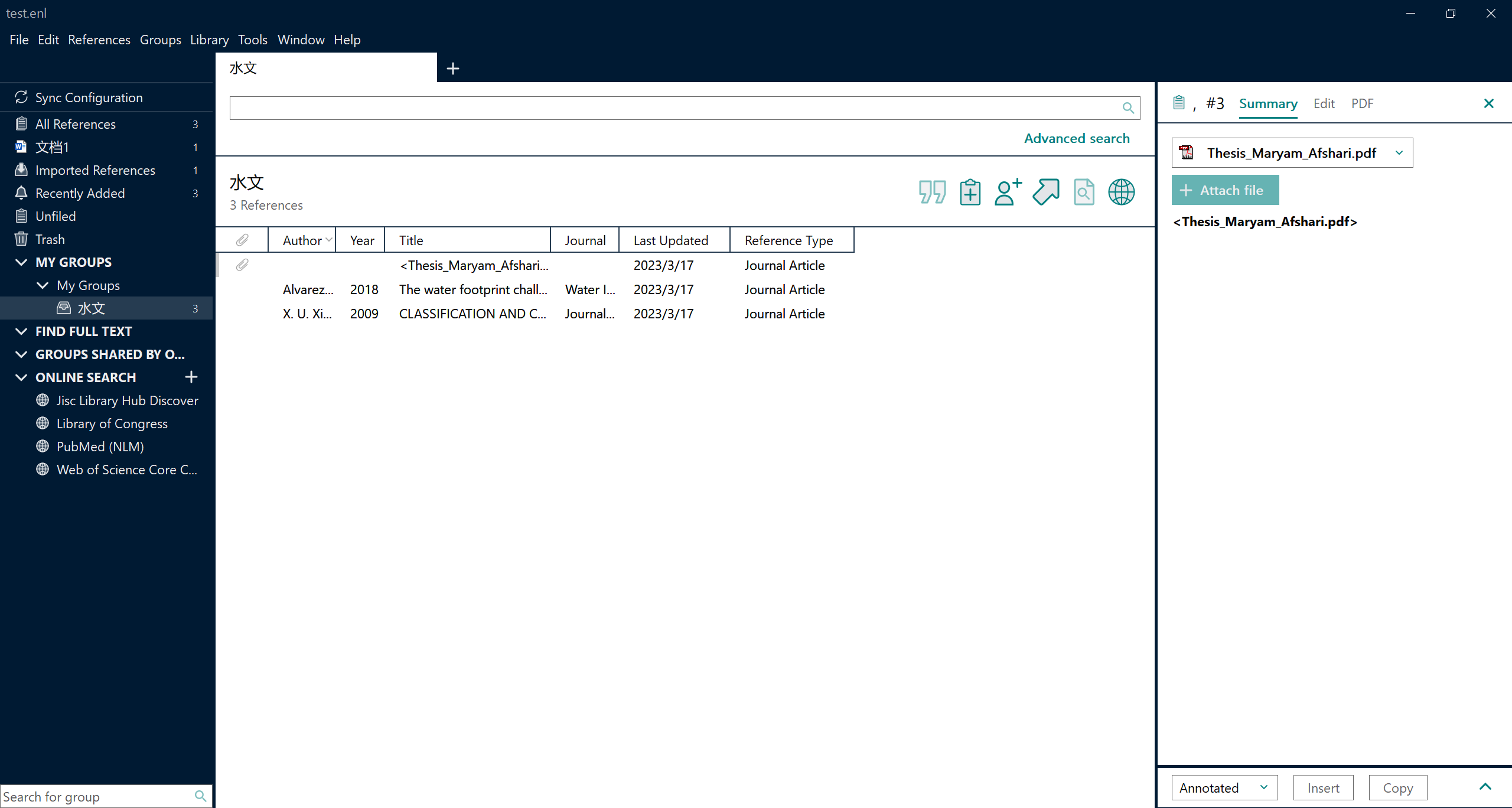The image size is (1512, 808).
Task: Open the Annotated style dropdown
Action: point(1224,787)
